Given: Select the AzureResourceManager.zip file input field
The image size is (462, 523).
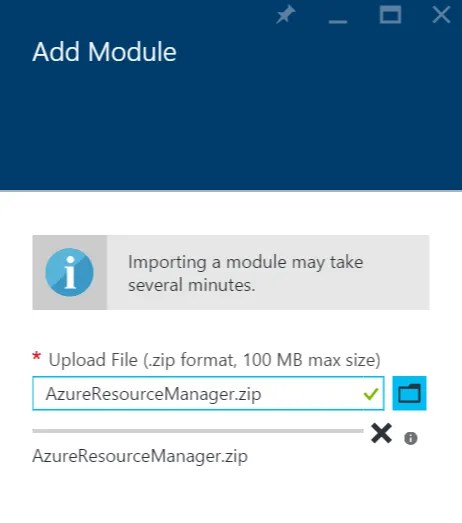Looking at the screenshot, I should [208, 393].
